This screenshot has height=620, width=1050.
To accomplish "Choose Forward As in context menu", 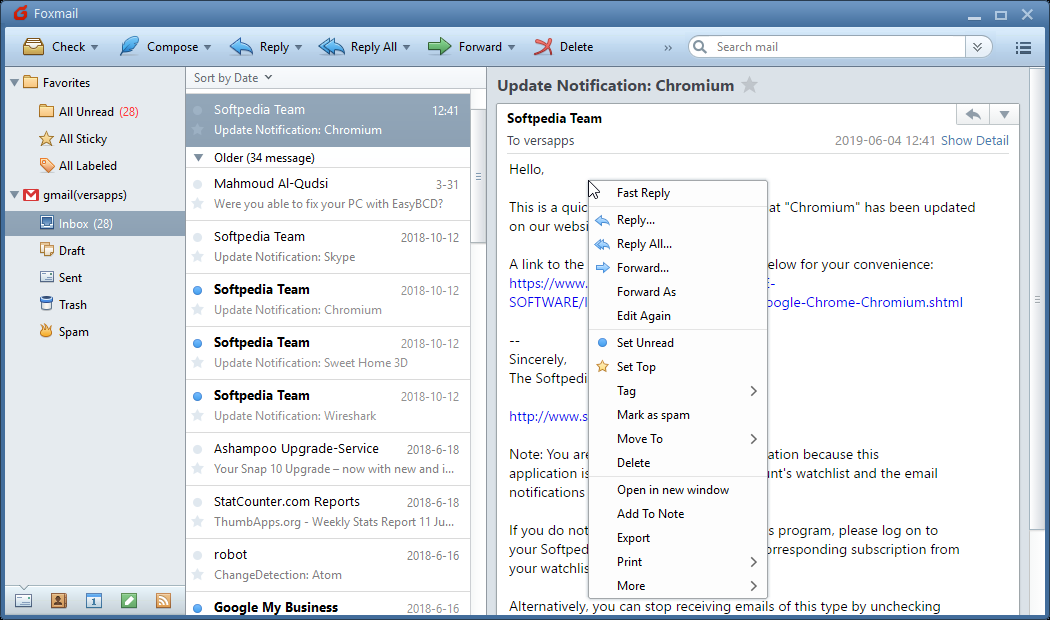I will [x=678, y=292].
